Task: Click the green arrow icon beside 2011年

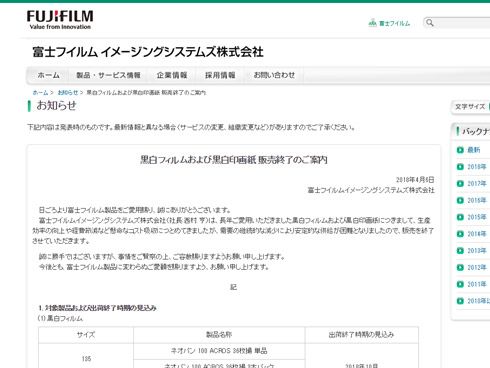Action: 460,284
